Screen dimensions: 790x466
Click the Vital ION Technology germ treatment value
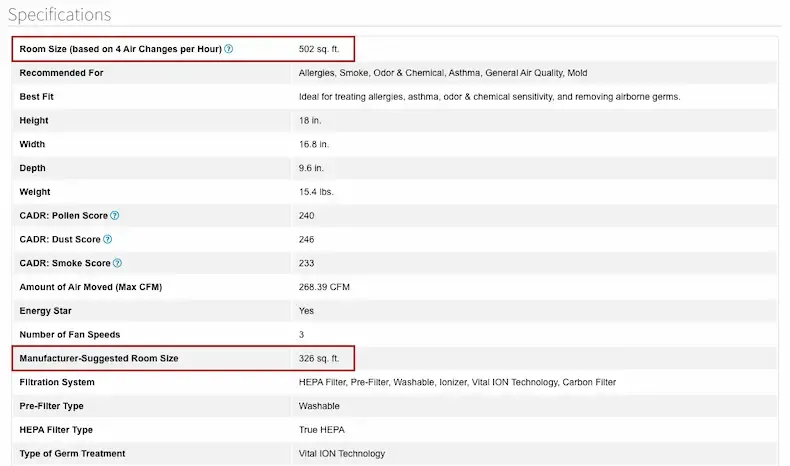[x=342, y=453]
